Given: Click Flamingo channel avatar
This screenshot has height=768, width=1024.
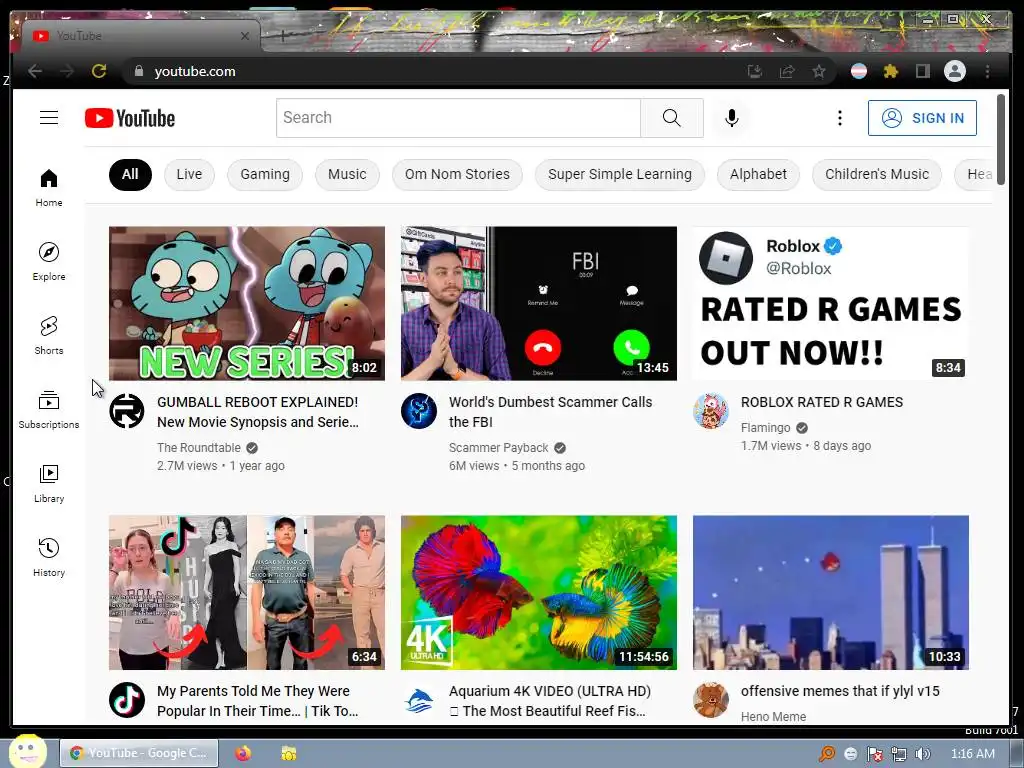Looking at the screenshot, I should 711,411.
